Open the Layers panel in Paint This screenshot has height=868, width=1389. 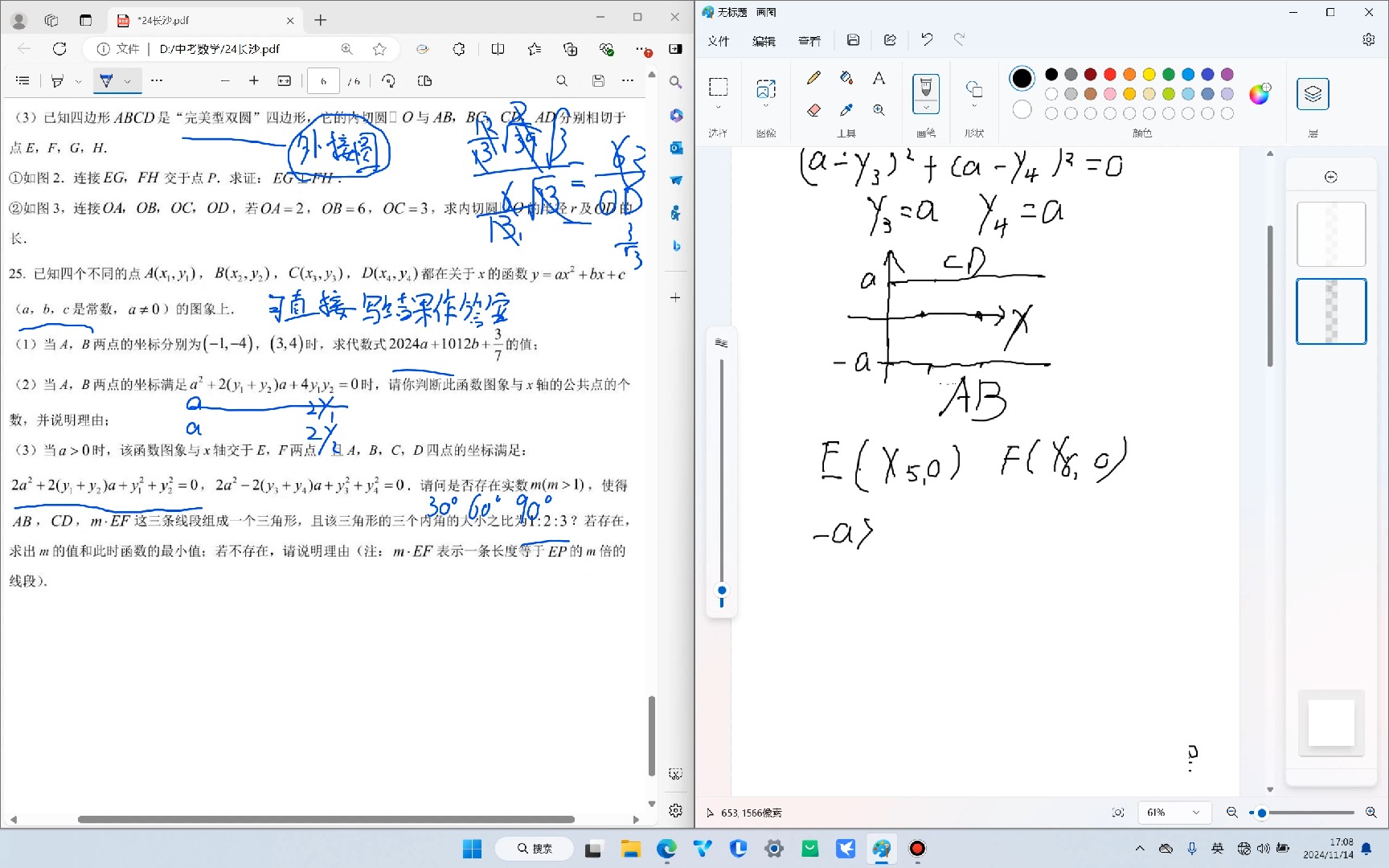(x=1313, y=93)
